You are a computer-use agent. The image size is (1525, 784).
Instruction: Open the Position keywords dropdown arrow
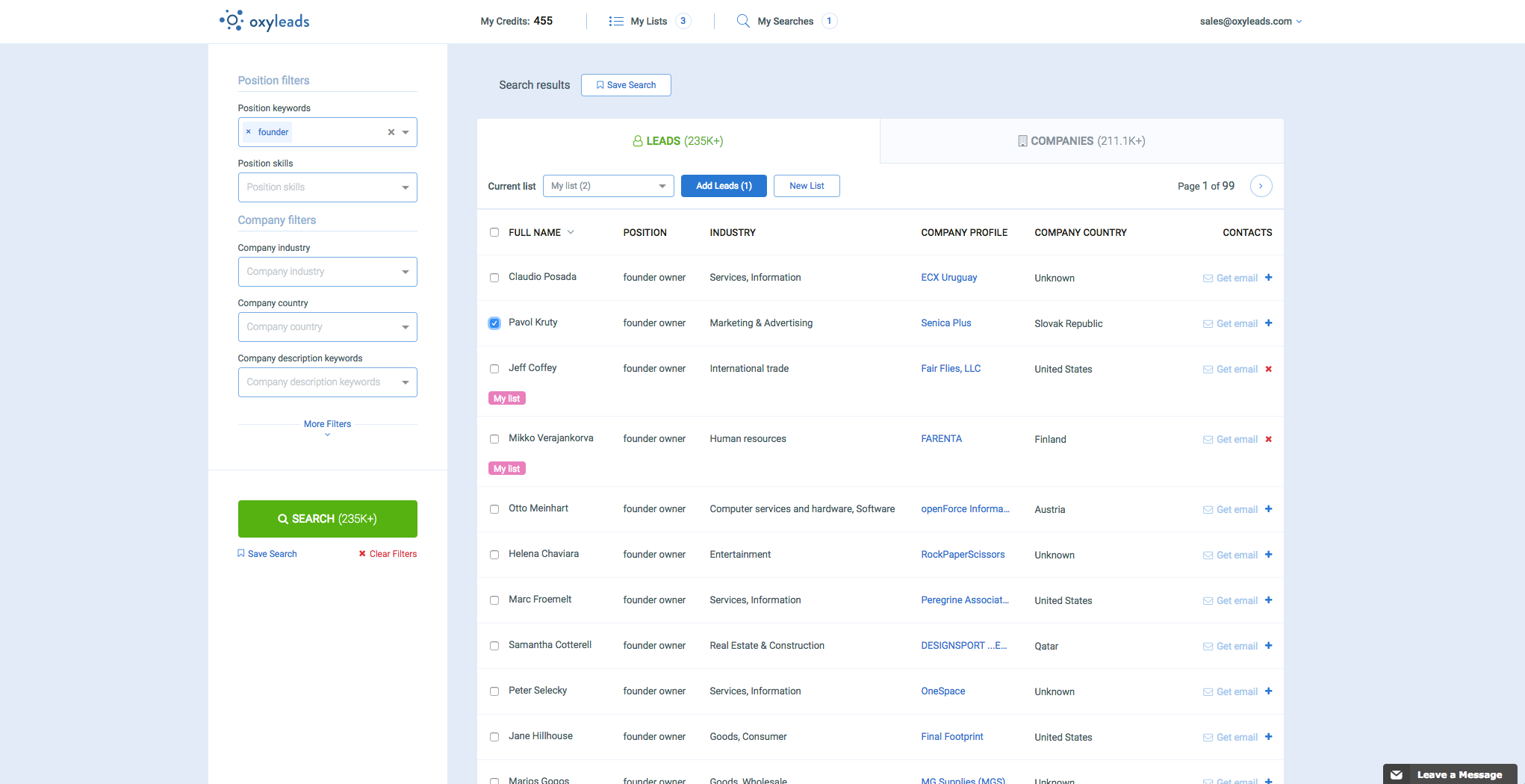click(406, 132)
